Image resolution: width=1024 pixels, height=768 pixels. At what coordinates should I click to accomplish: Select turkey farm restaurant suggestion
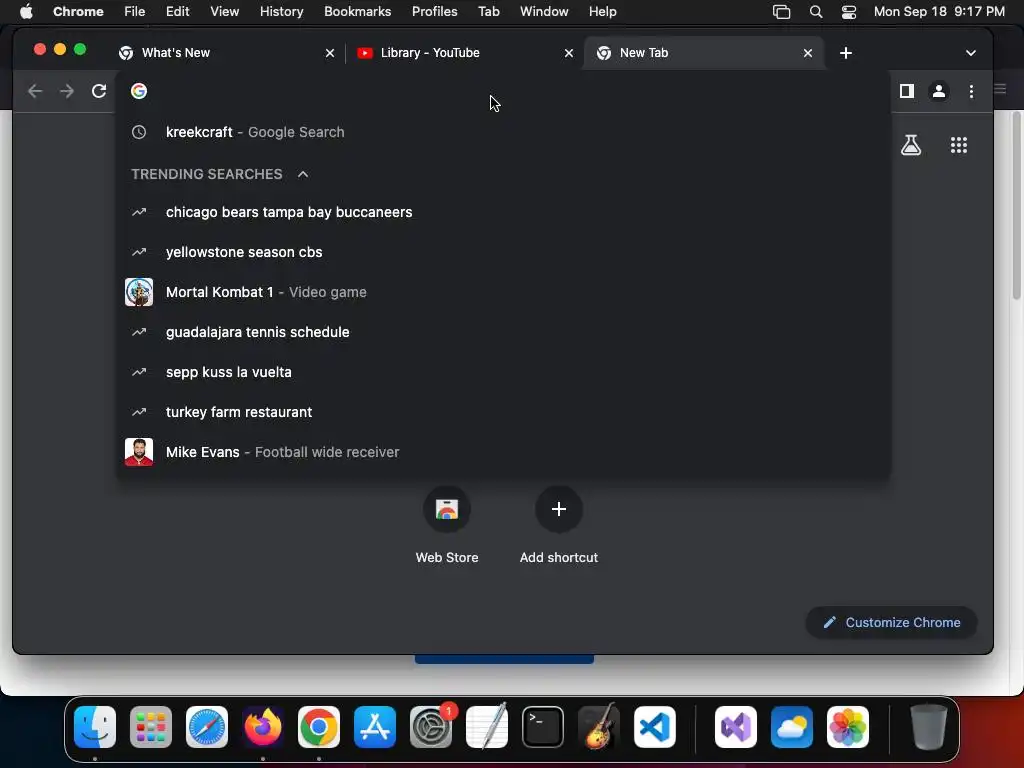click(x=504, y=412)
